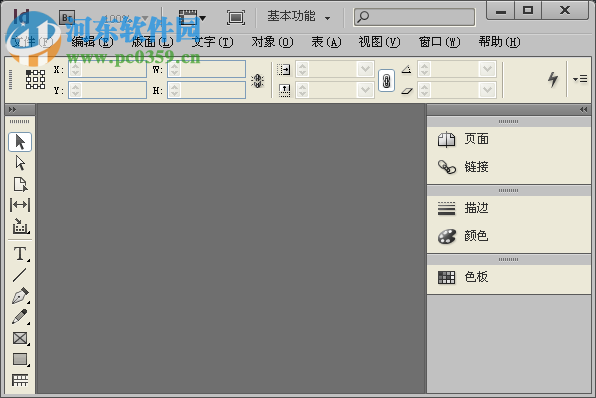Open the 对象(O) menu
This screenshot has width=596, height=398.
tap(272, 42)
